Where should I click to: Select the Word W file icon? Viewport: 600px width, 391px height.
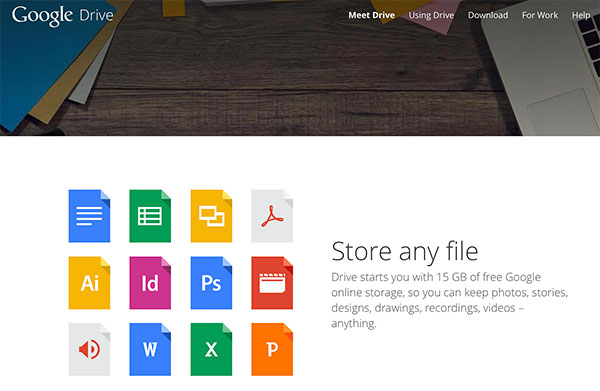click(x=150, y=349)
